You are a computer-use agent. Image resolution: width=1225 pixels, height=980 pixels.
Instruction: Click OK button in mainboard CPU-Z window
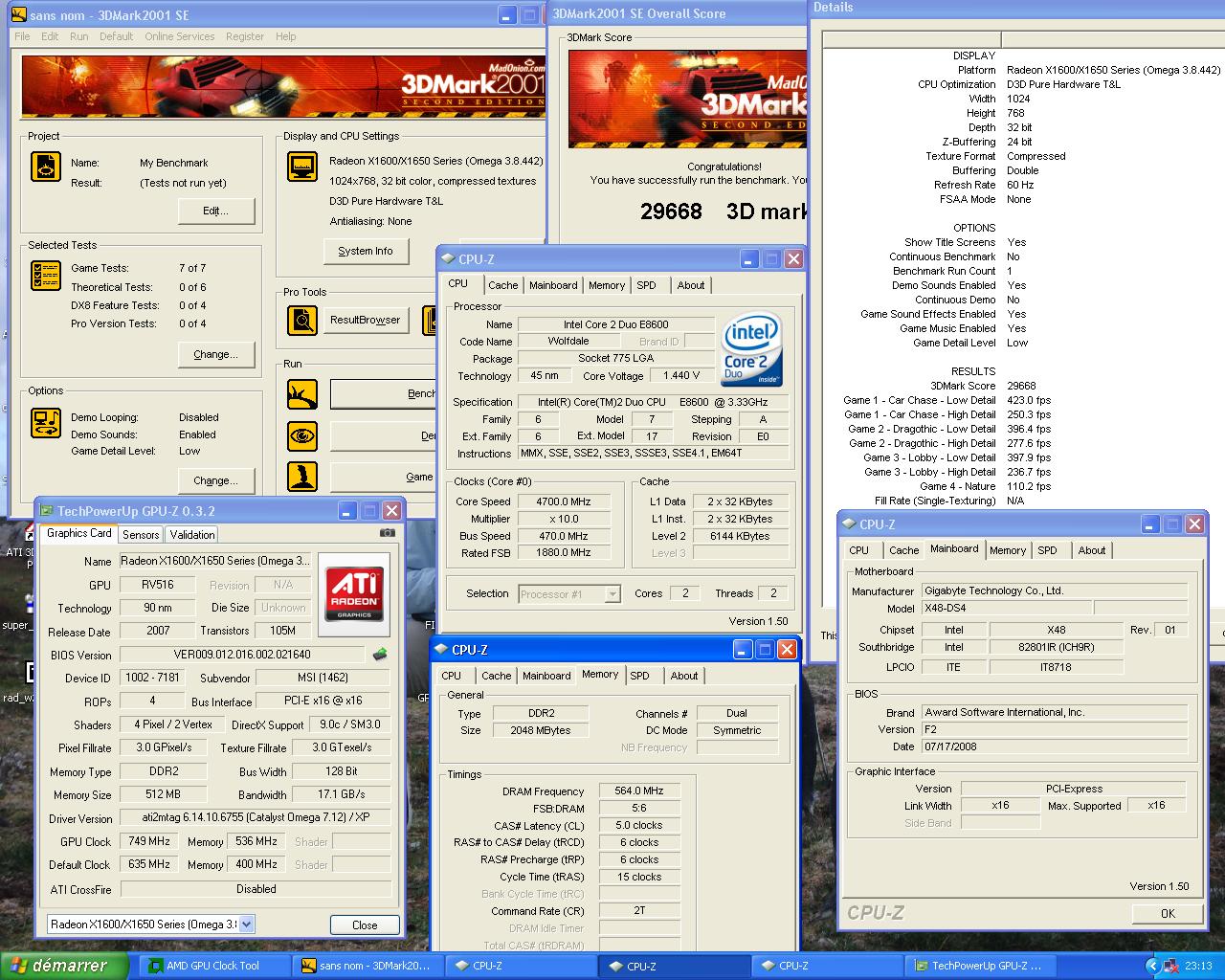tap(1168, 913)
